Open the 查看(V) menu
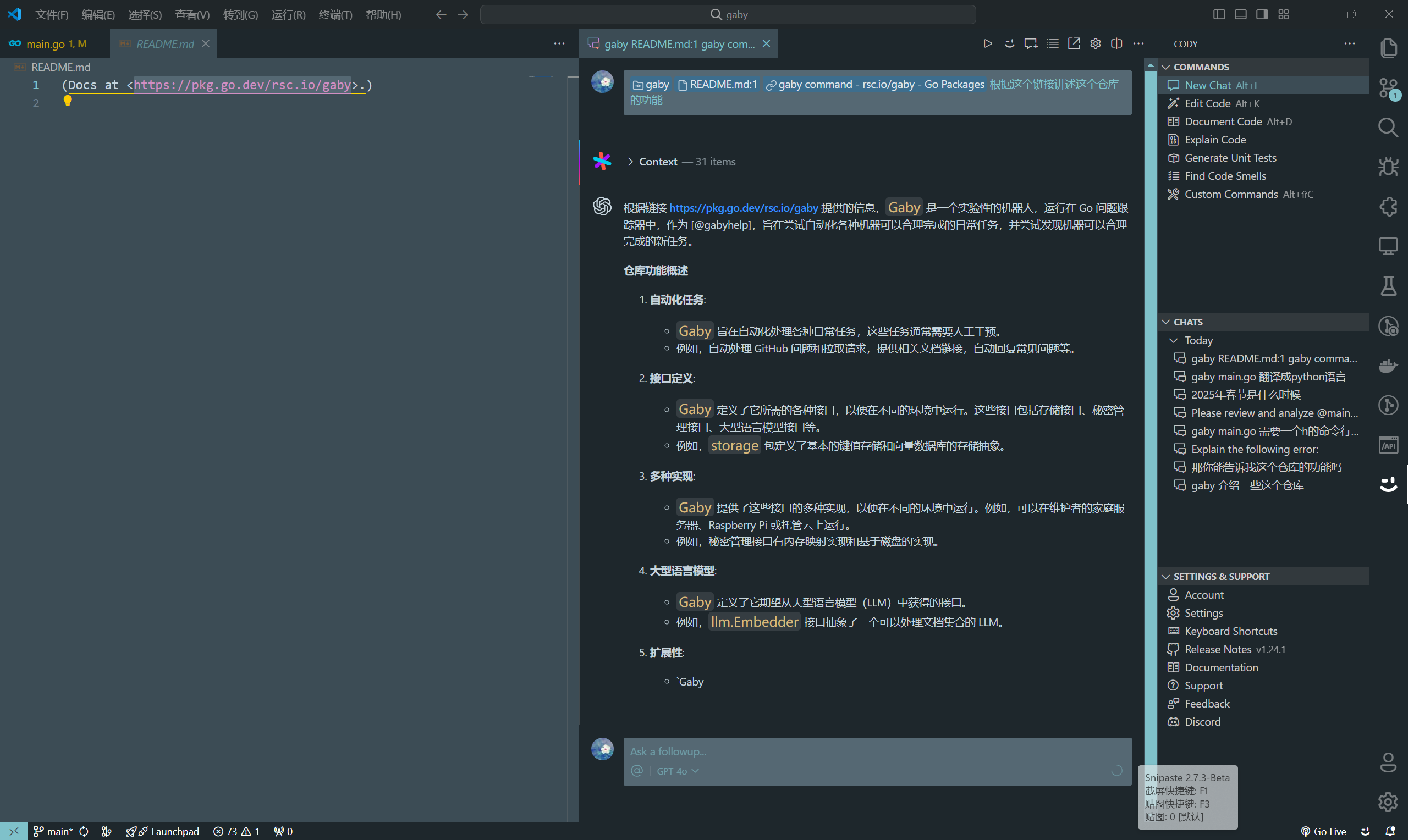Image resolution: width=1408 pixels, height=840 pixels. click(192, 15)
